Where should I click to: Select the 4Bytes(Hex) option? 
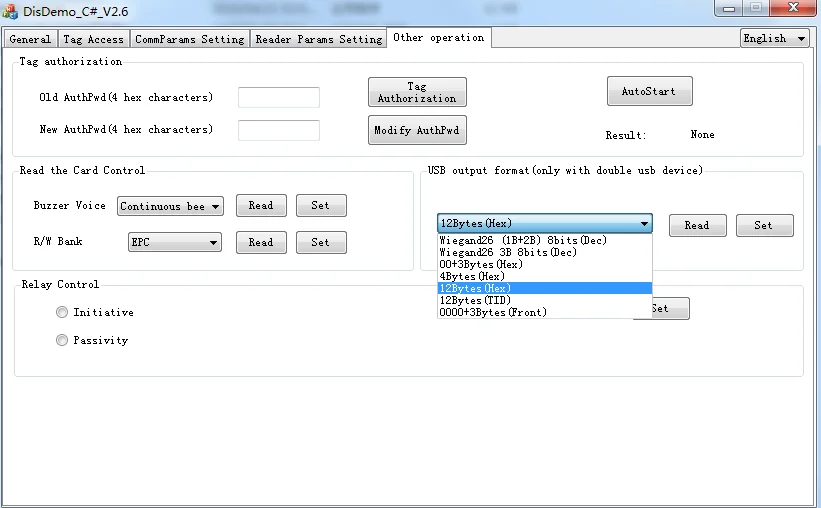coord(545,277)
